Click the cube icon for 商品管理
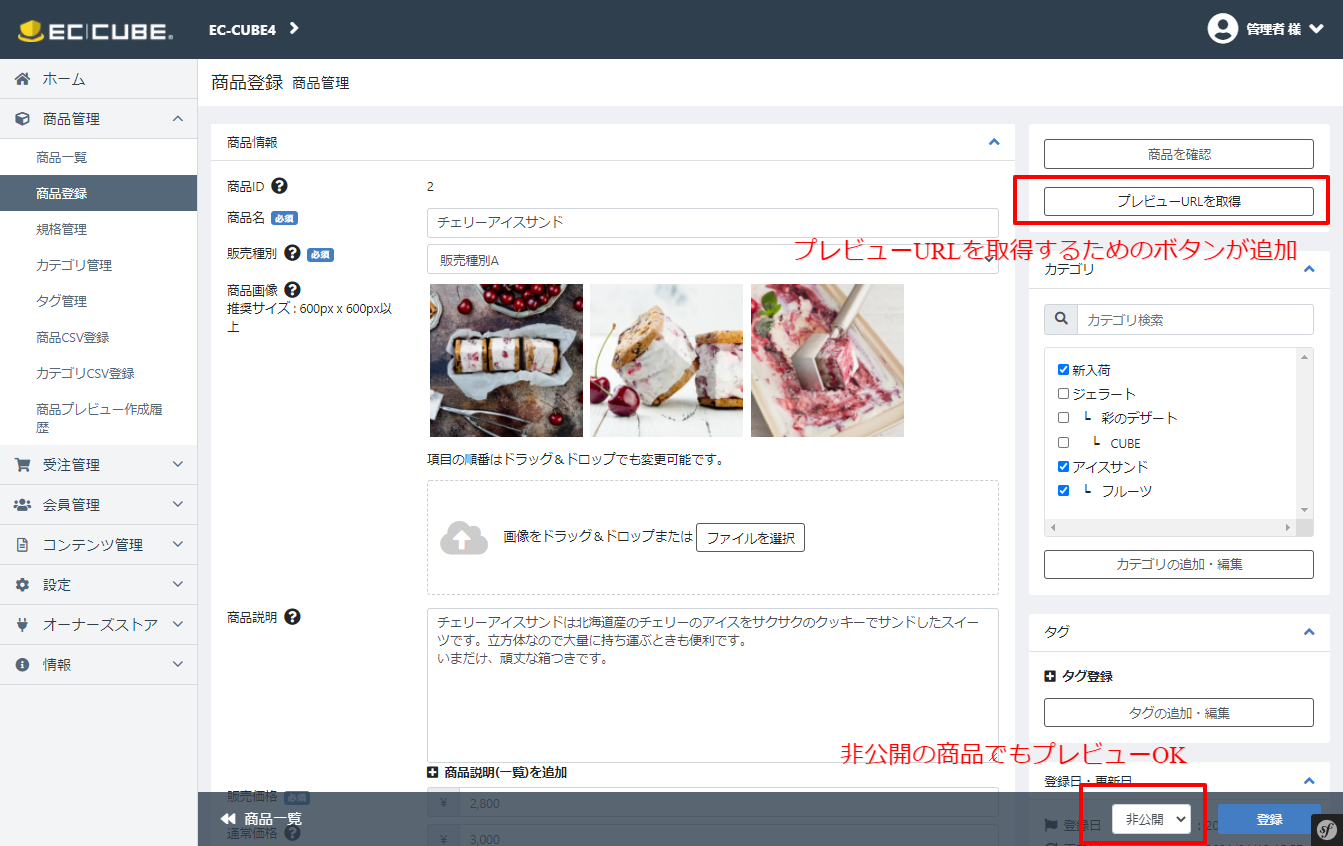 [22, 119]
